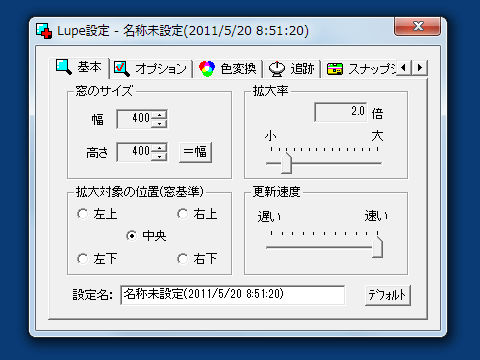
Task: Click the Lupe app icon in title bar
Action: point(44,31)
